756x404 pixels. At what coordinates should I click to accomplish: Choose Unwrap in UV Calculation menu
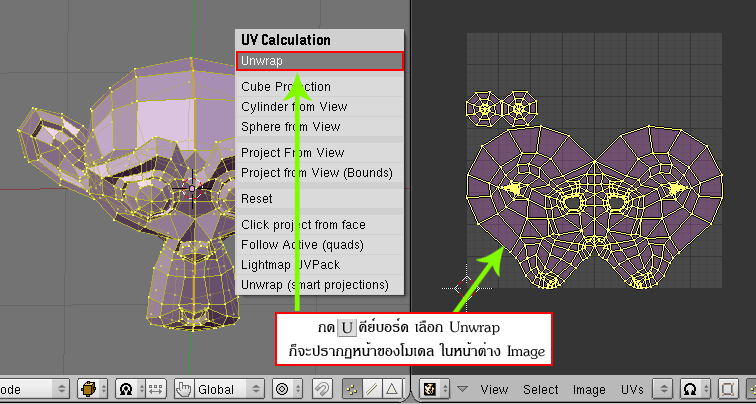(x=319, y=61)
